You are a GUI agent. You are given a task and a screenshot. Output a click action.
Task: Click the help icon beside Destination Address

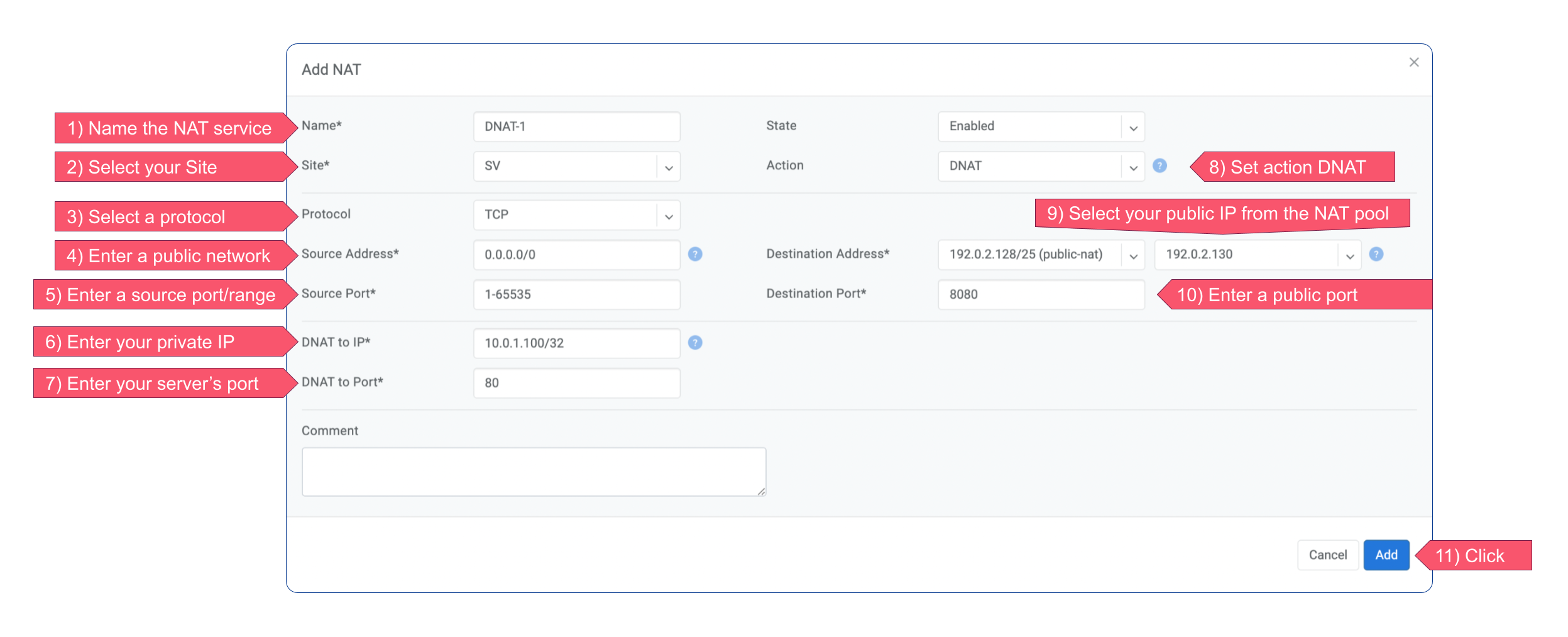pos(1376,254)
